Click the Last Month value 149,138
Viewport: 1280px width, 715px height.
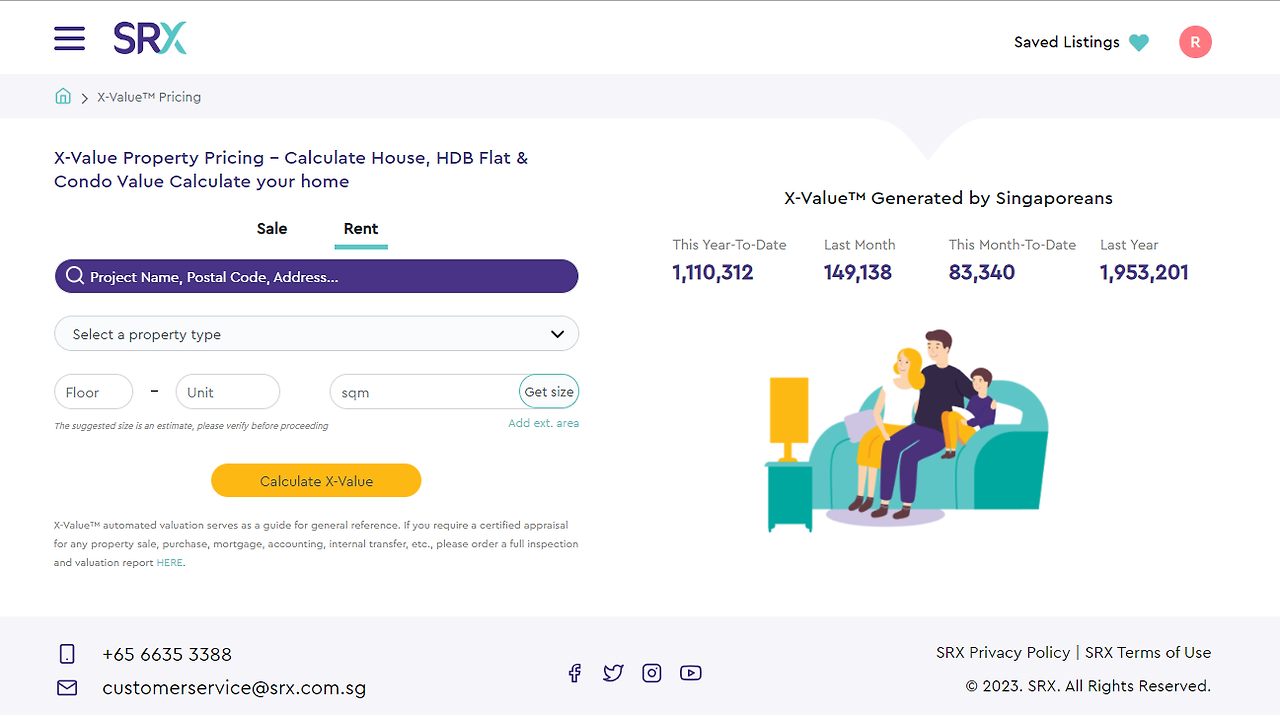tap(858, 272)
